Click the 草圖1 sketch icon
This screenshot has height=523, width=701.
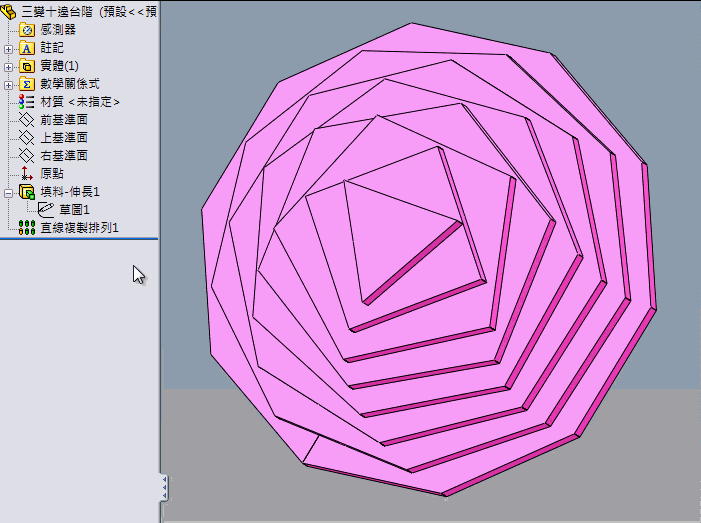[x=46, y=210]
